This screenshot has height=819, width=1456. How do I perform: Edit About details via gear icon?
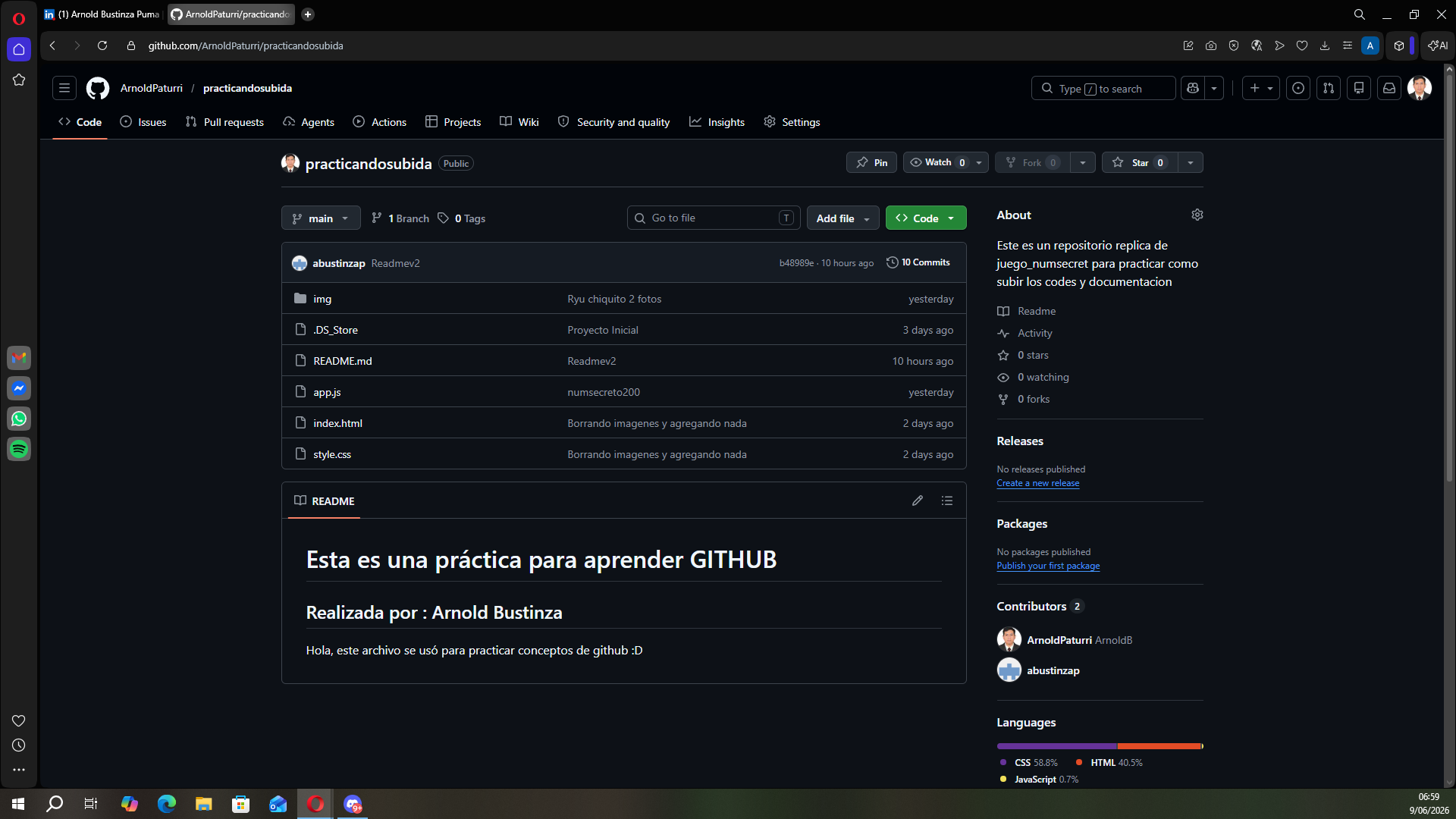click(x=1197, y=215)
